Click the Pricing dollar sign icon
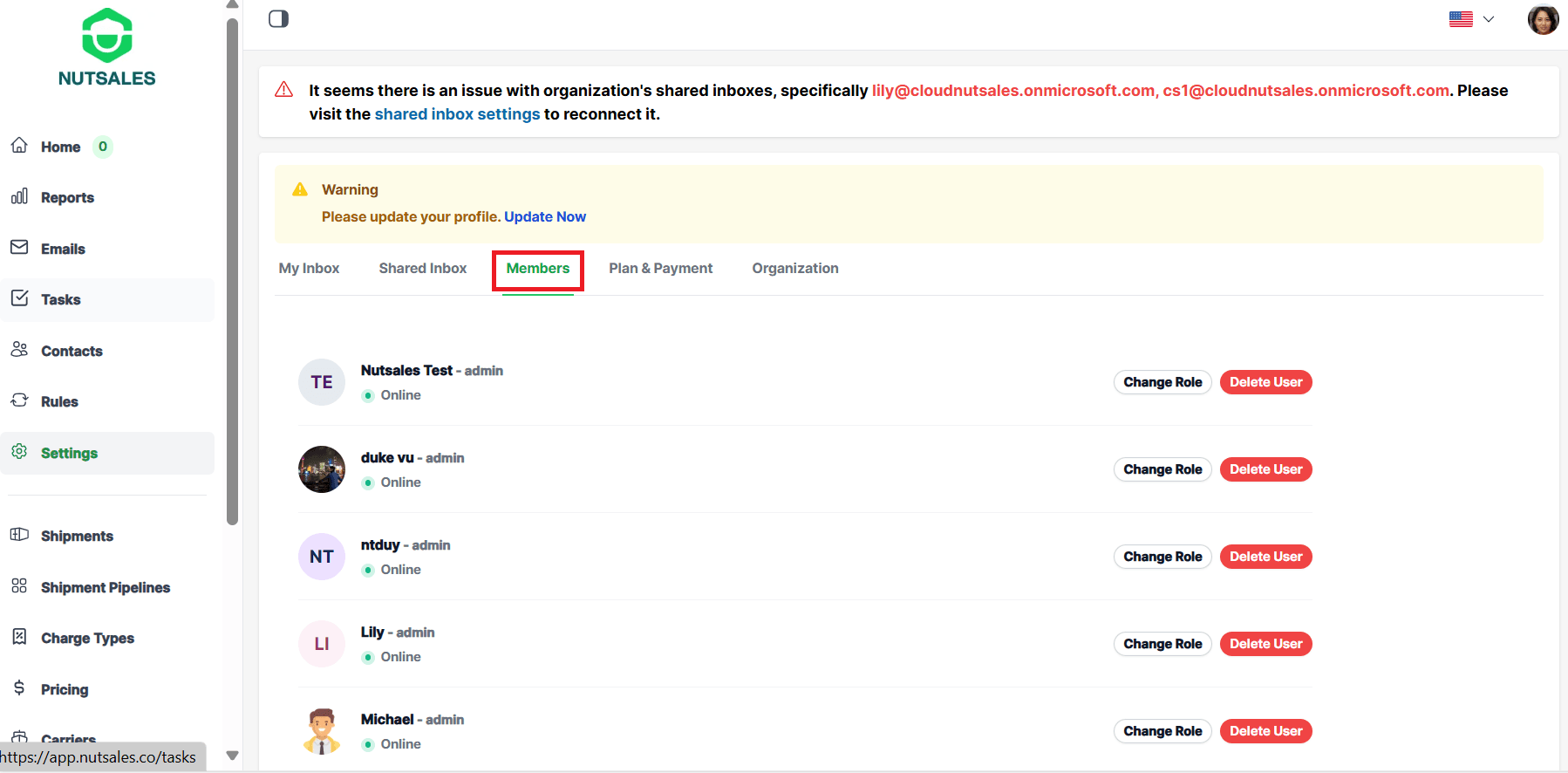This screenshot has height=773, width=1568. click(19, 688)
